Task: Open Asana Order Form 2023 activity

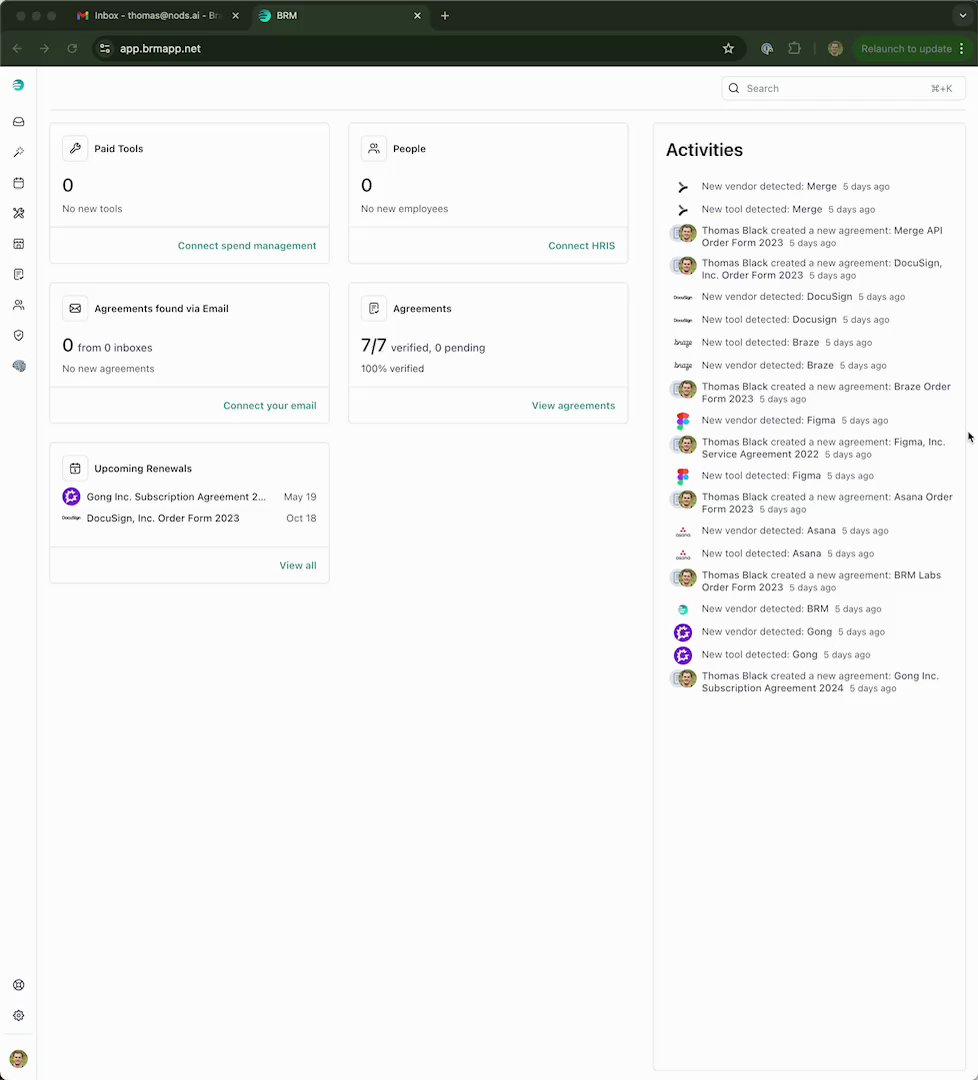Action: pos(826,503)
